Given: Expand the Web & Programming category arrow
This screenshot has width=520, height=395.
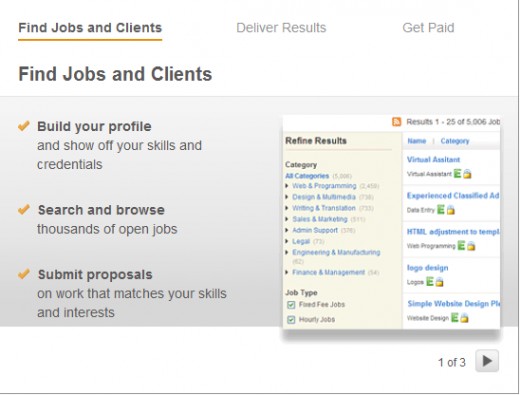Looking at the screenshot, I should pos(287,186).
